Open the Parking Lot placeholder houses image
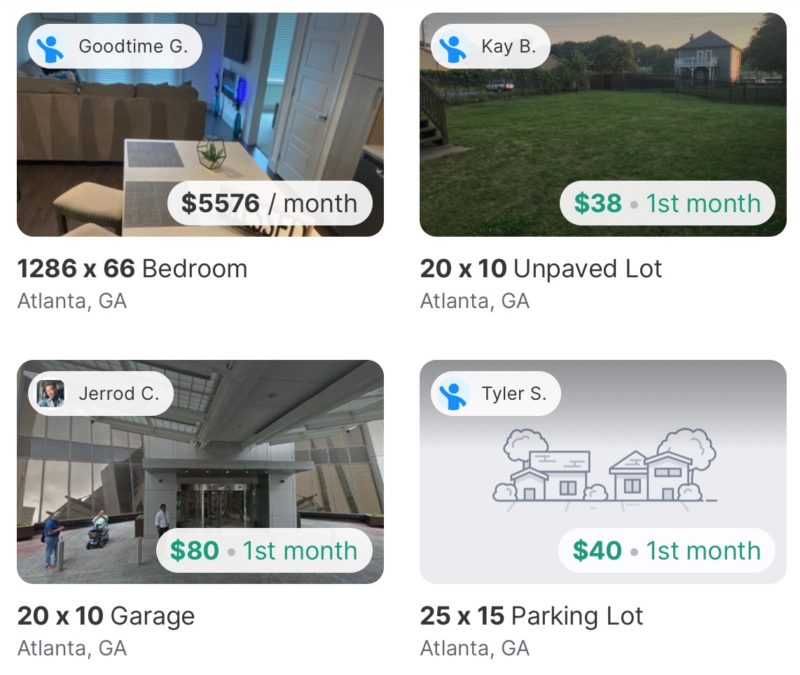The height and width of the screenshot is (675, 800). tap(603, 472)
